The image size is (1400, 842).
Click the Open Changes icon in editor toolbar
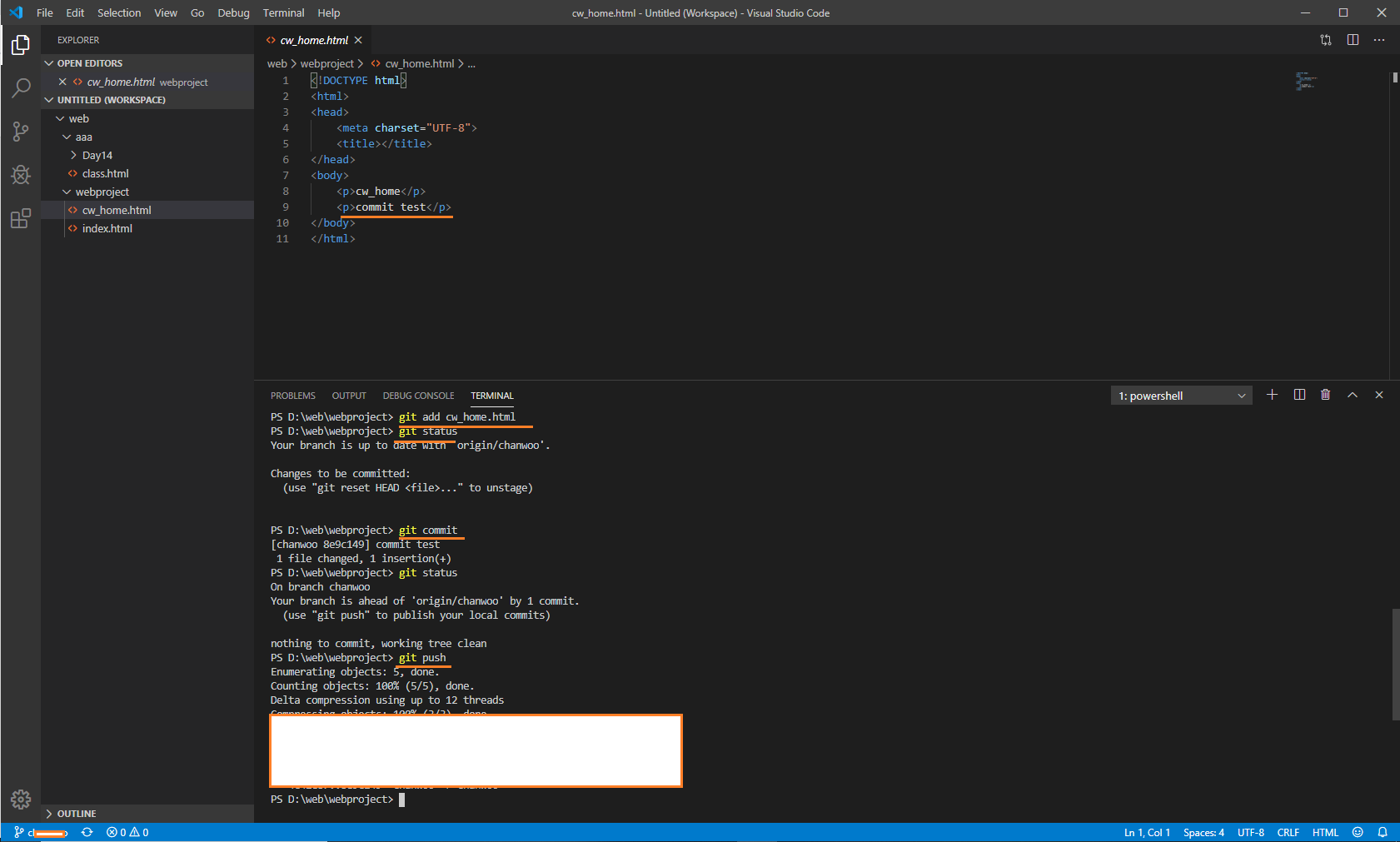[1326, 40]
